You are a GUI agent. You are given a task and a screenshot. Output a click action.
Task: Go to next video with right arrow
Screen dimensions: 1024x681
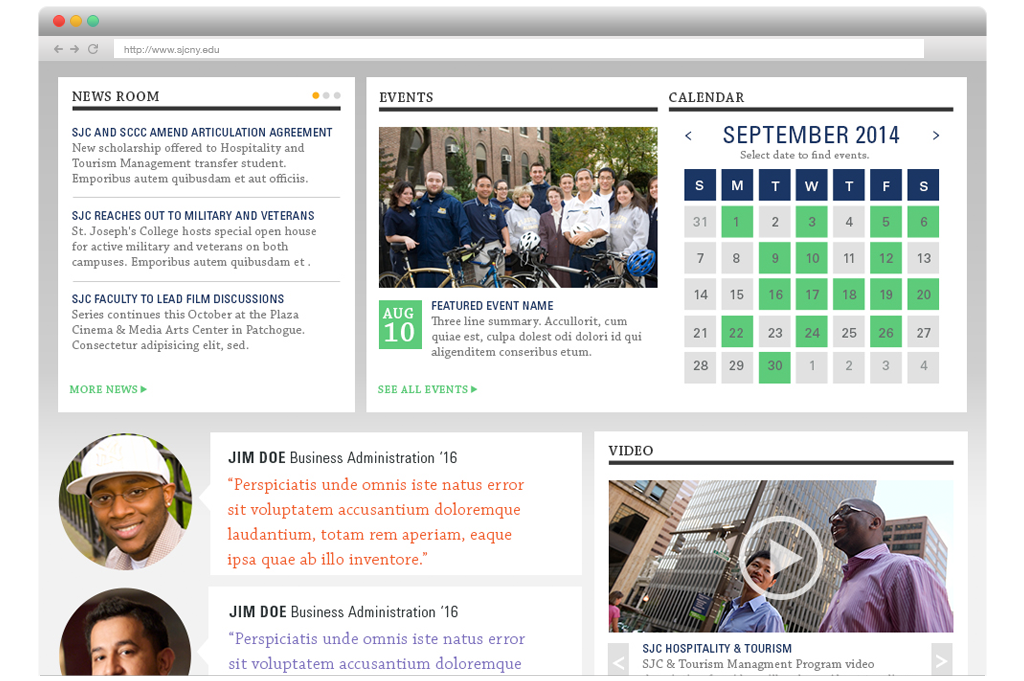click(x=941, y=661)
